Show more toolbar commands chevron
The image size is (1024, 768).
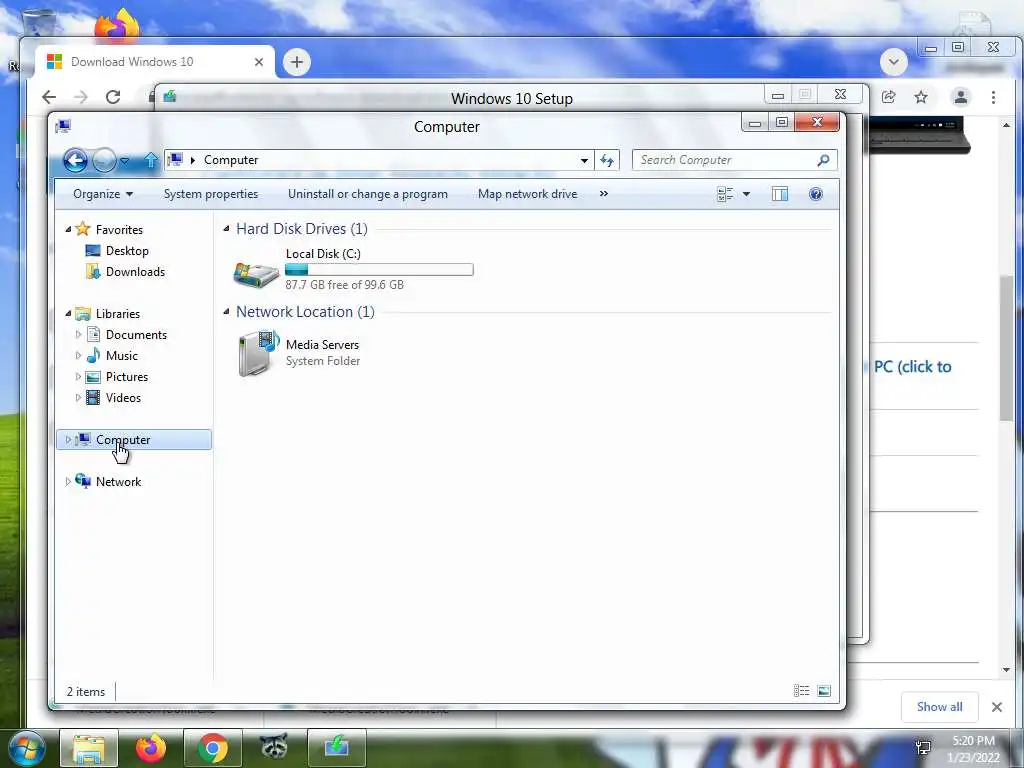click(x=603, y=194)
